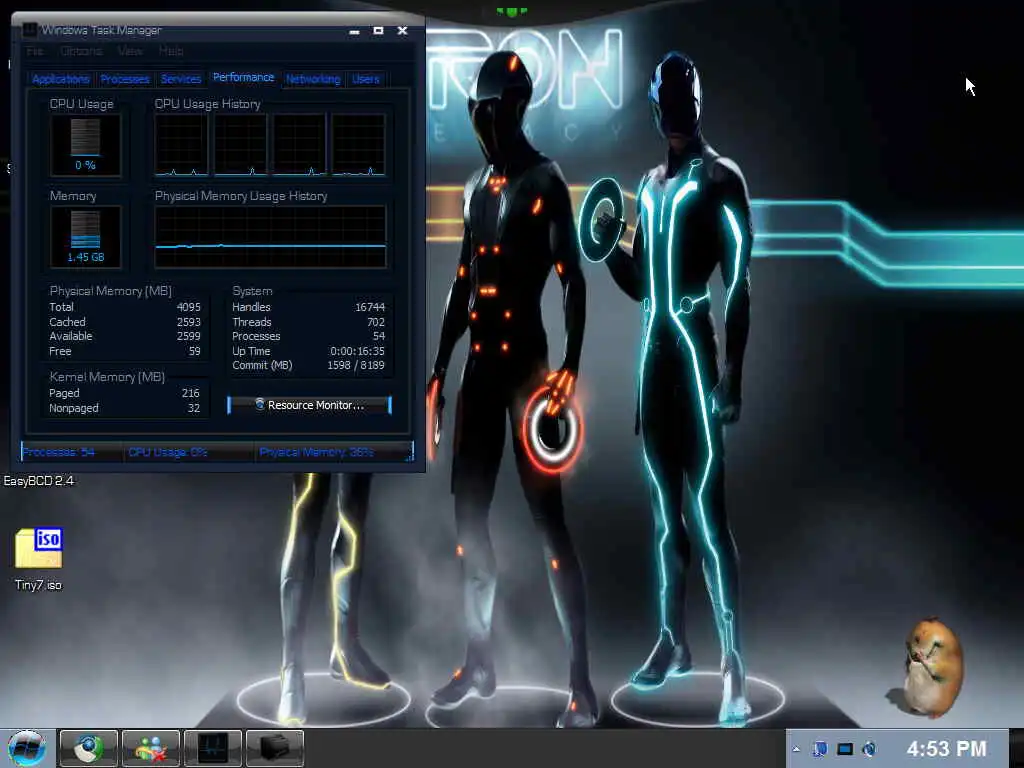The width and height of the screenshot is (1024, 768).
Task: Click the first tray icon after the hidden-icons arrow
Action: (820, 749)
